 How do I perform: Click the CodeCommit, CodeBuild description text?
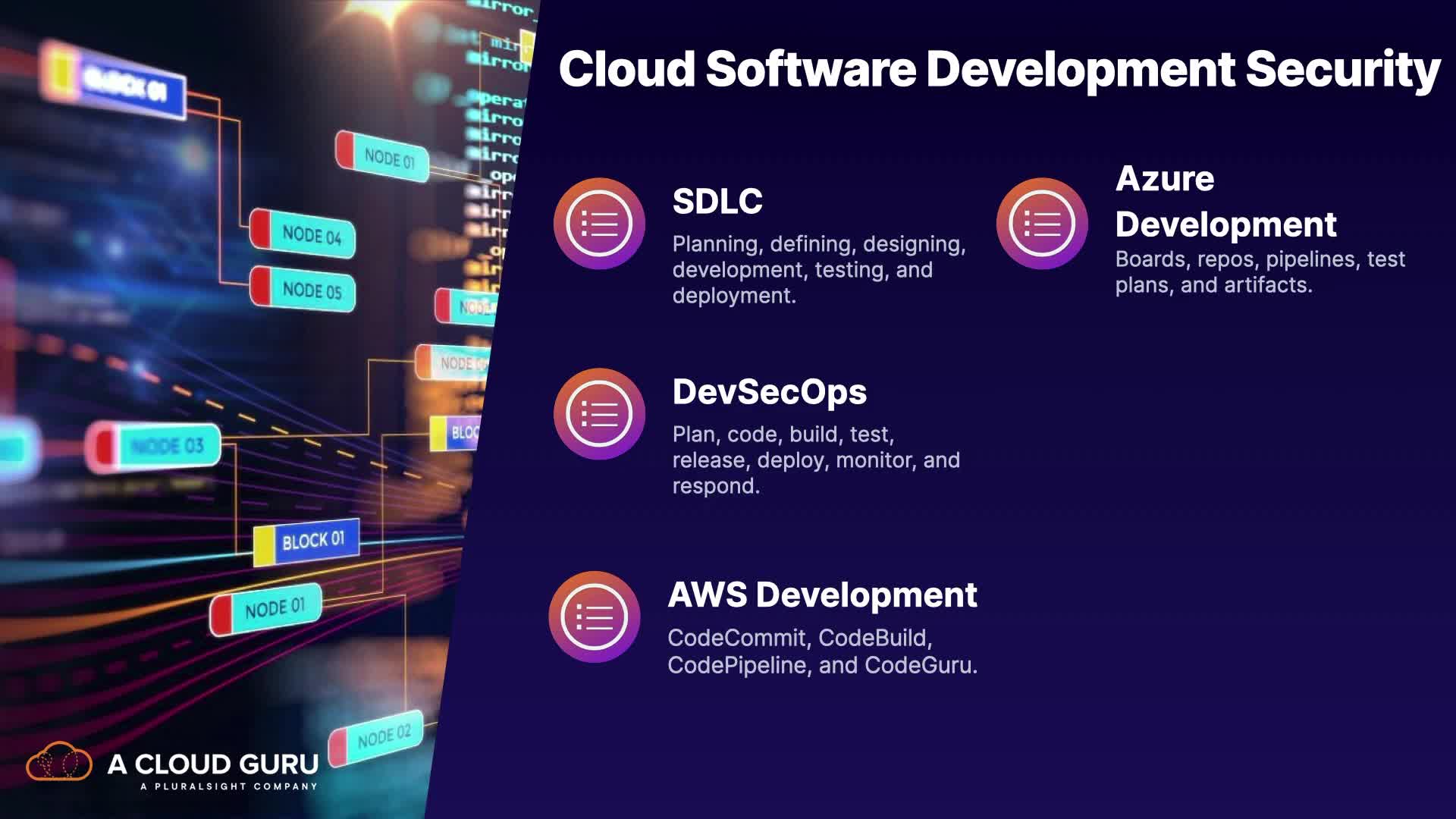822,651
